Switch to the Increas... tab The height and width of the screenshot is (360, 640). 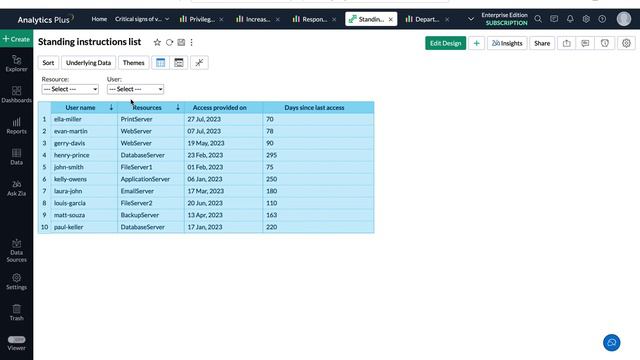click(x=253, y=19)
